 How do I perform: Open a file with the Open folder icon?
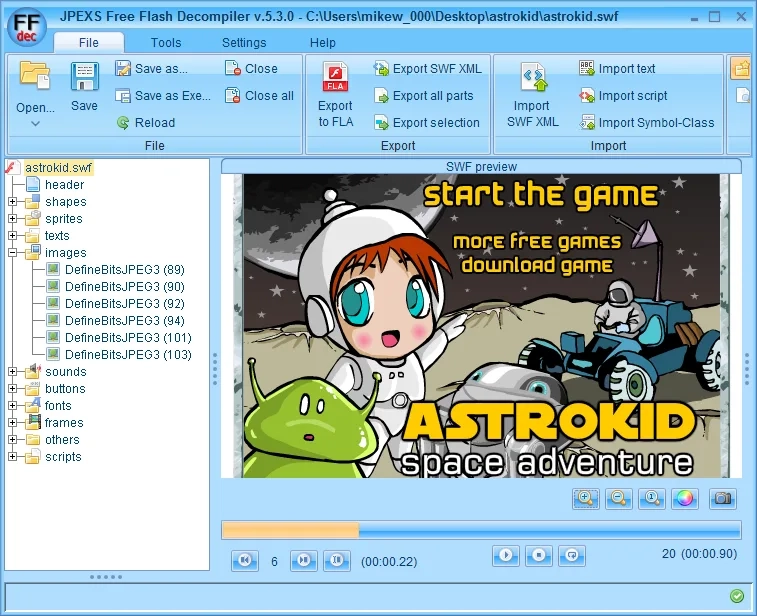[35, 77]
